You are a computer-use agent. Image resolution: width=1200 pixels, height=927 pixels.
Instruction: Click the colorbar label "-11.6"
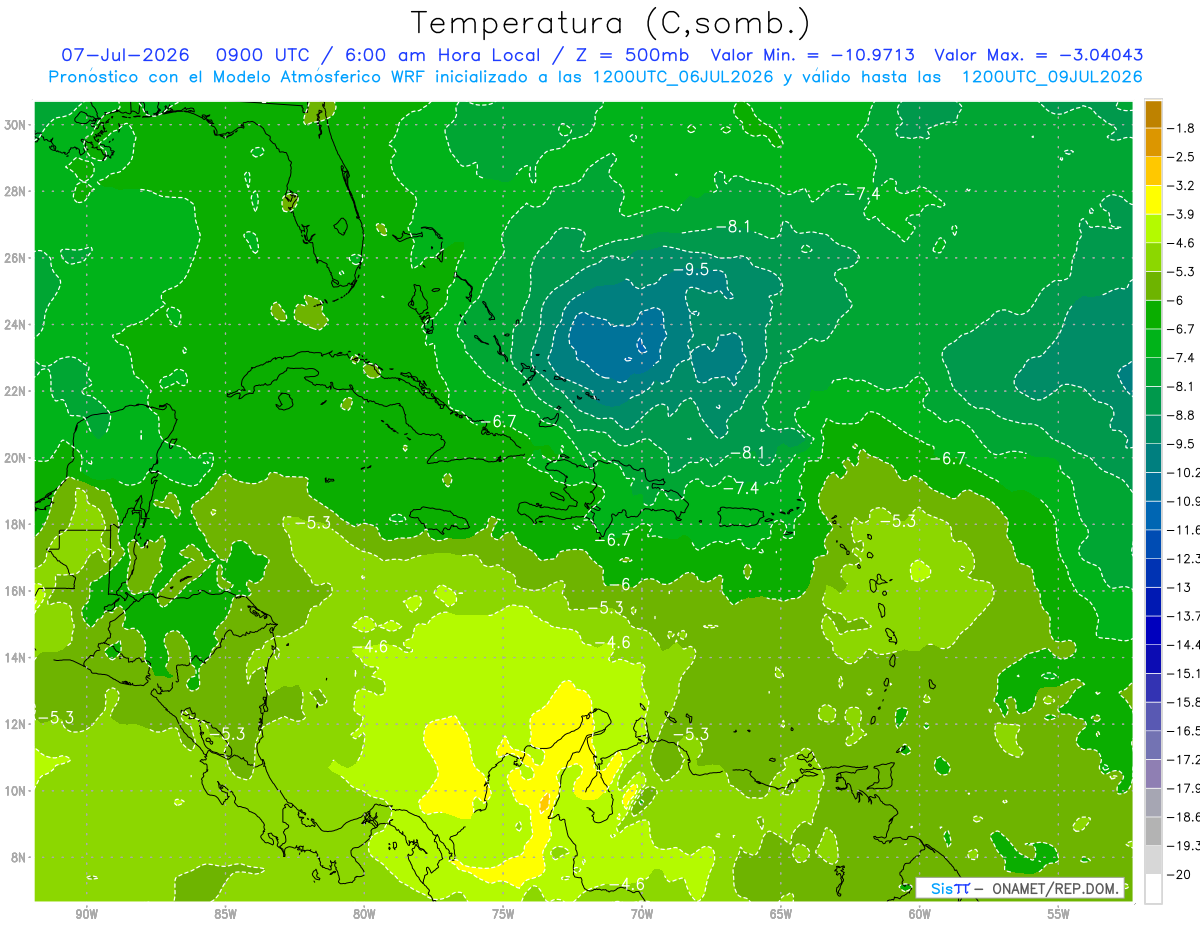(x=1184, y=529)
